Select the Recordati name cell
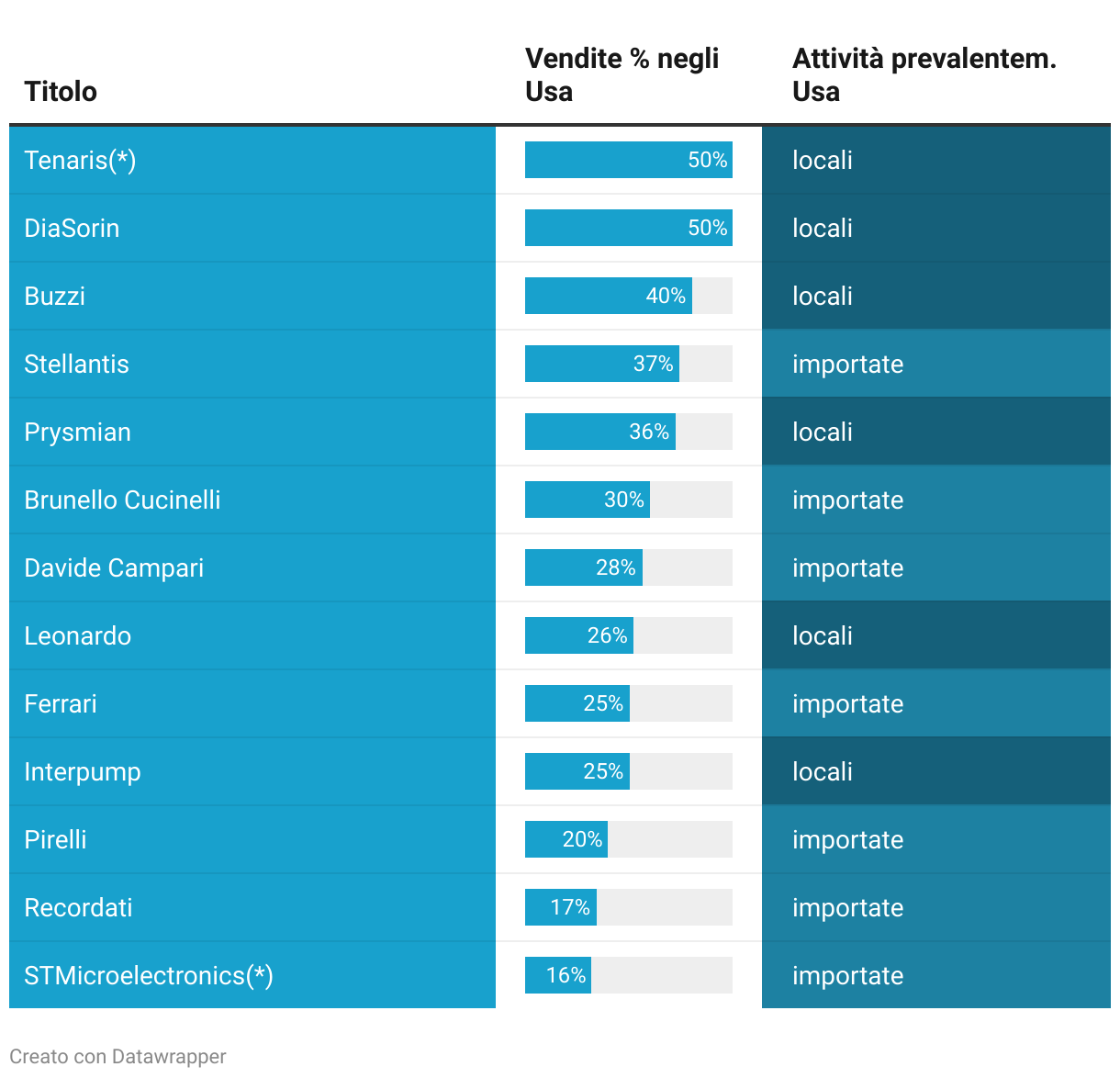Screen dimensions: 1120x1078 (x=79, y=908)
